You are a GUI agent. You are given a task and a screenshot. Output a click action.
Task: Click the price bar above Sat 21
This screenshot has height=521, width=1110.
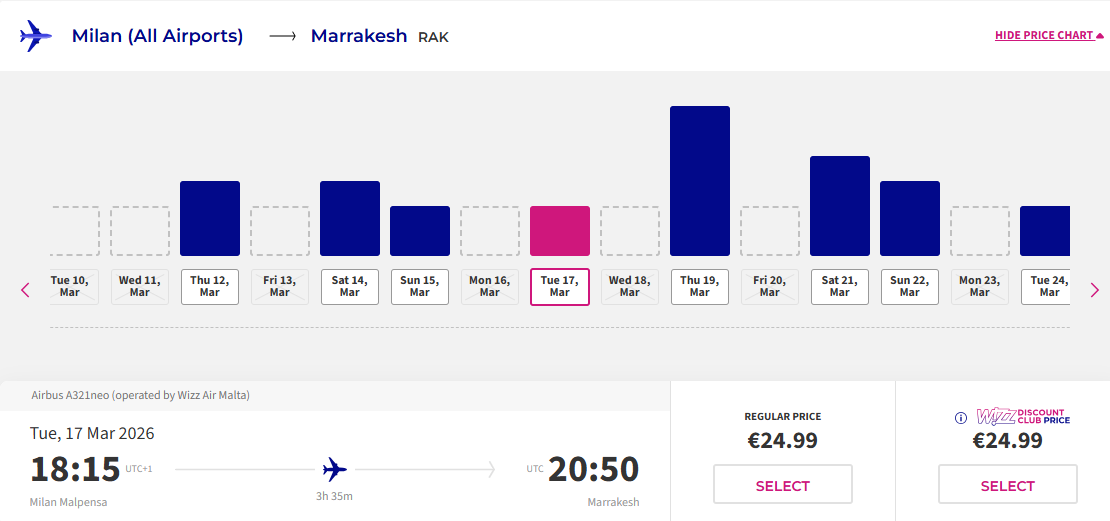click(840, 206)
